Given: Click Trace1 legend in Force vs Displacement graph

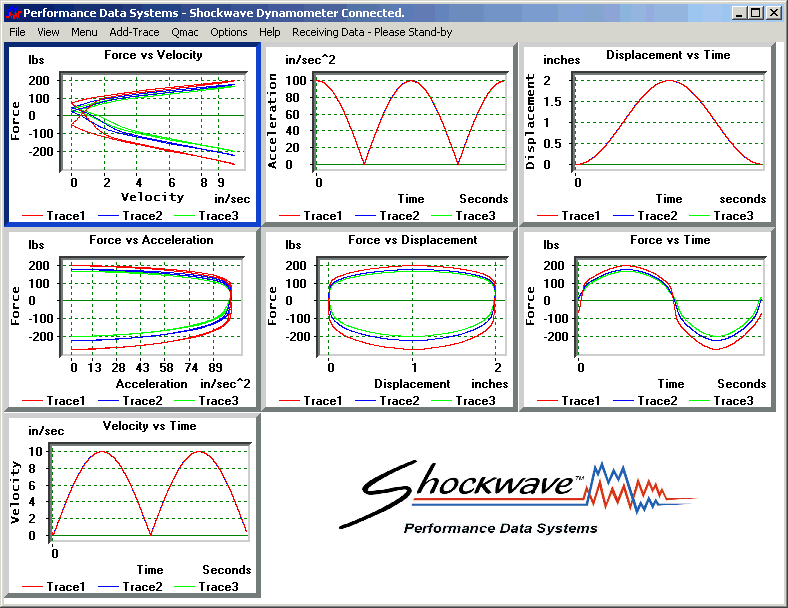Looking at the screenshot, I should click(x=311, y=400).
